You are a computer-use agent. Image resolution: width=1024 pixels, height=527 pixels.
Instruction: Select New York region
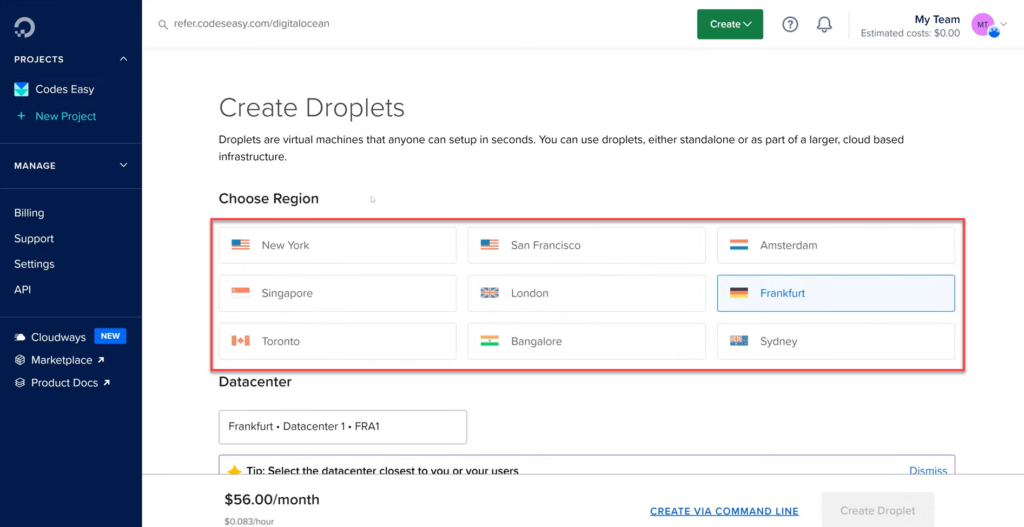click(x=338, y=246)
